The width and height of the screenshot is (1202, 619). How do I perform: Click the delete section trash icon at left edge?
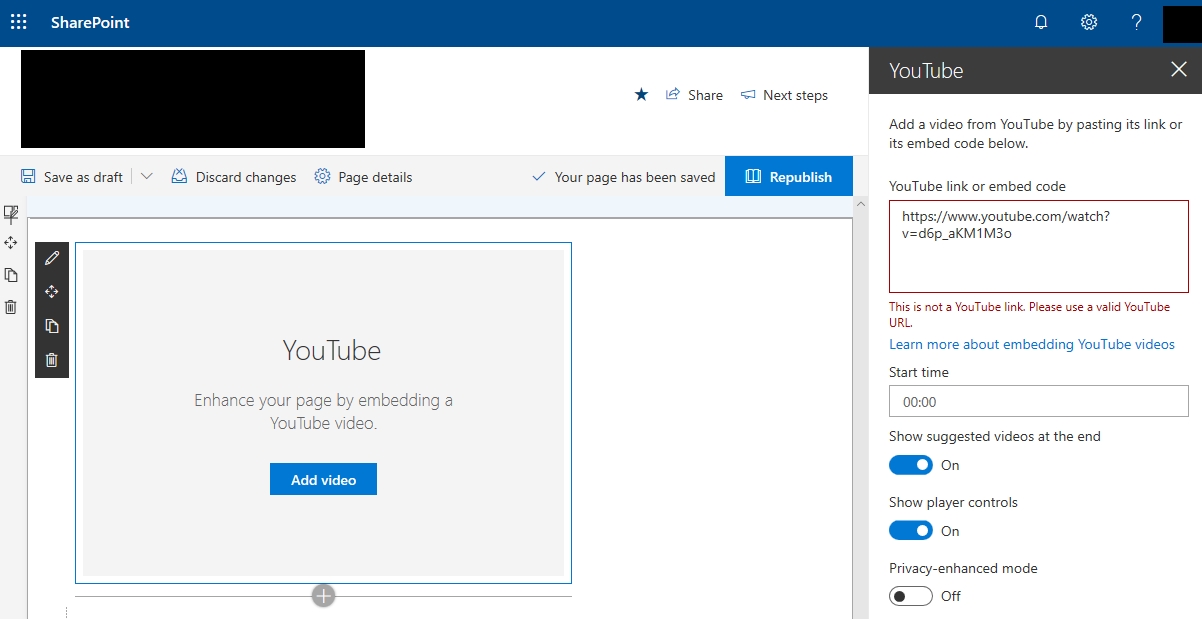point(11,307)
